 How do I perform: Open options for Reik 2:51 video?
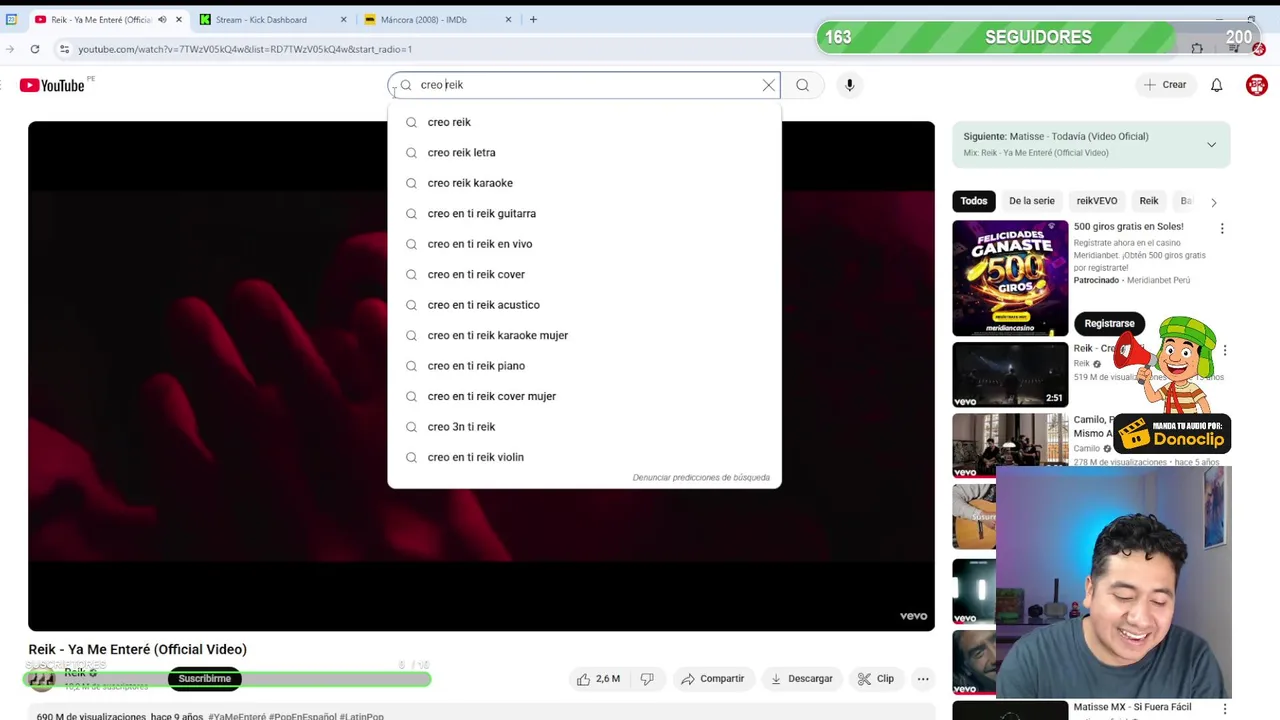(1225, 351)
